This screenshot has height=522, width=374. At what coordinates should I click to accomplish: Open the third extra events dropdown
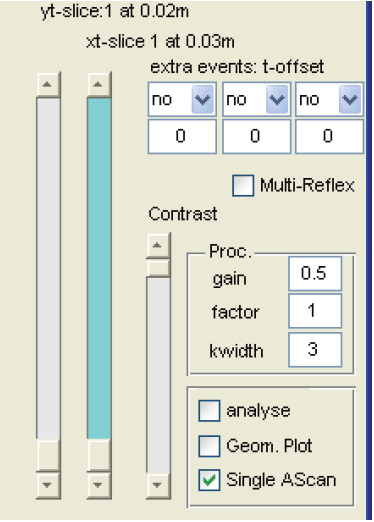point(350,99)
